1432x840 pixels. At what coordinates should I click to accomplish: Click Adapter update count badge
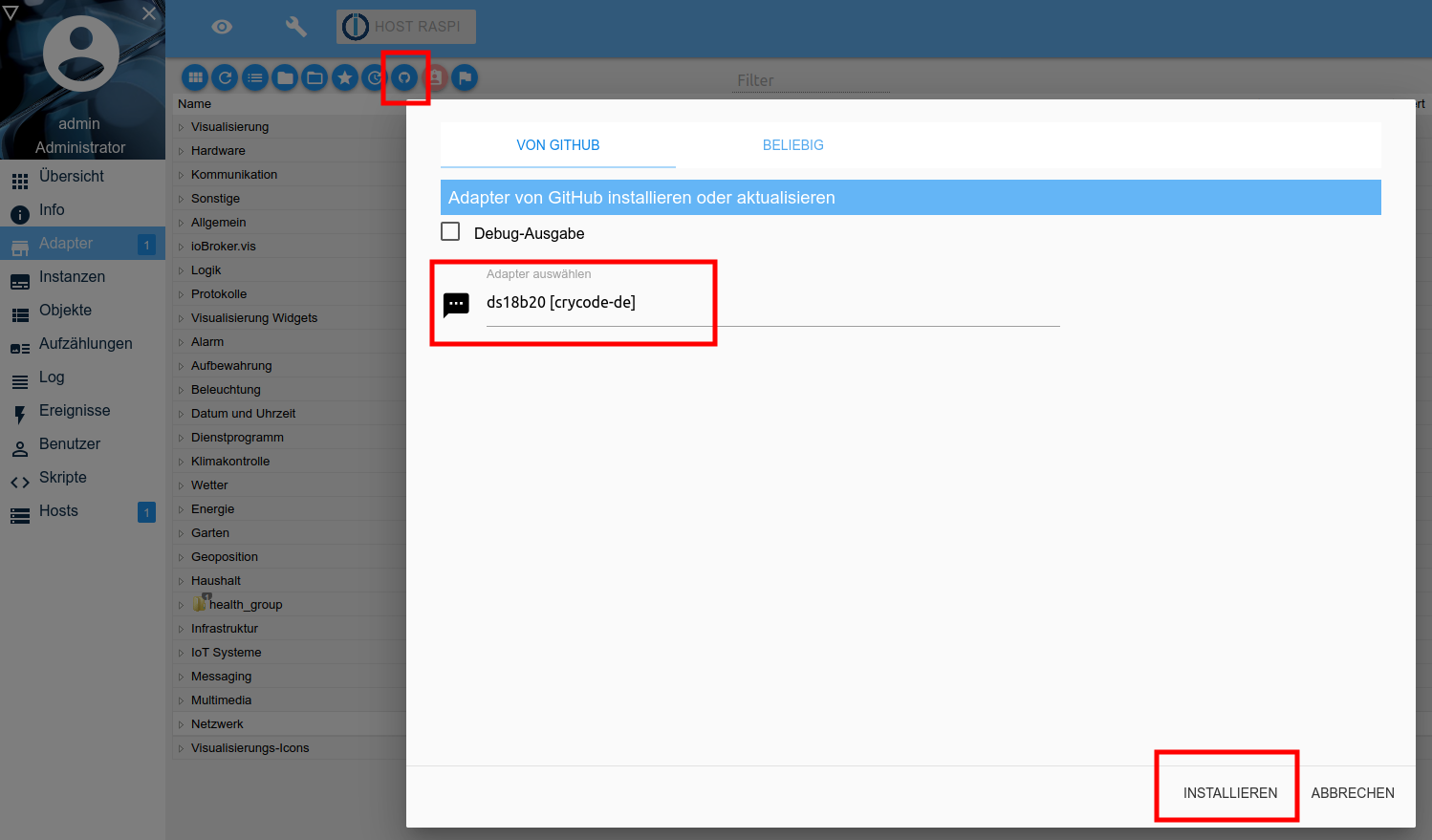click(146, 246)
